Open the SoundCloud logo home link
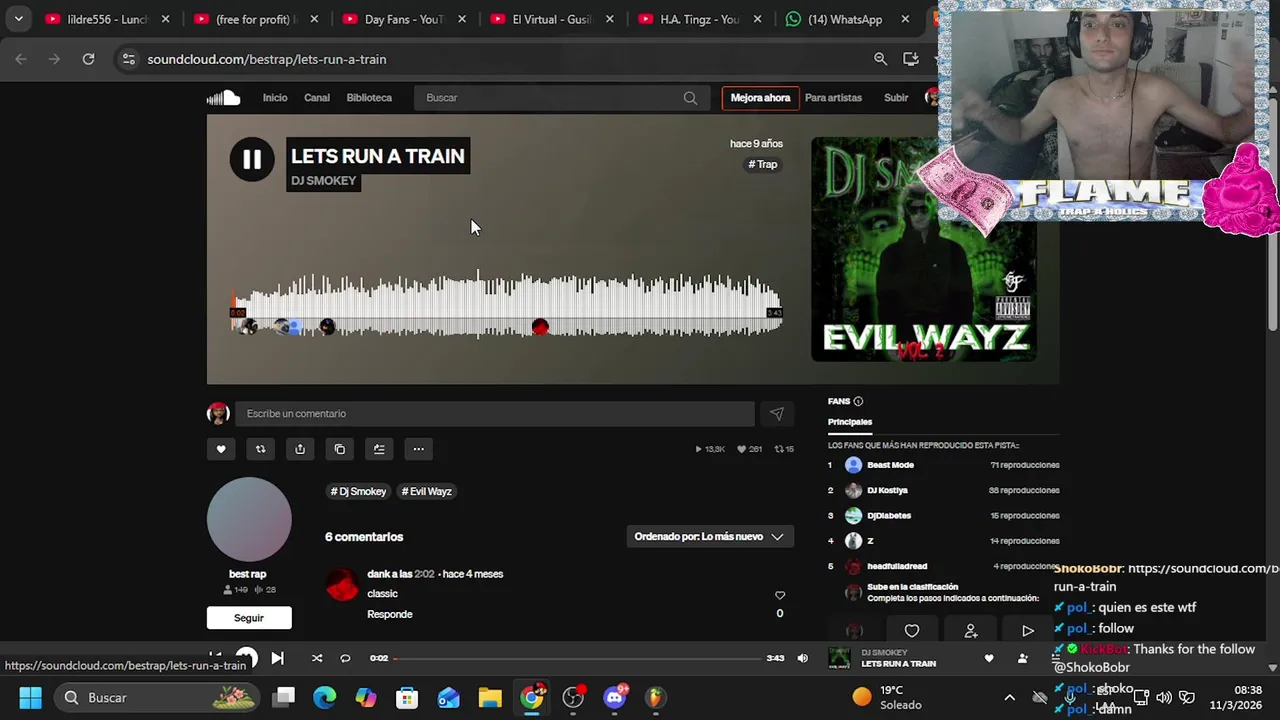1280x720 pixels. coord(224,97)
